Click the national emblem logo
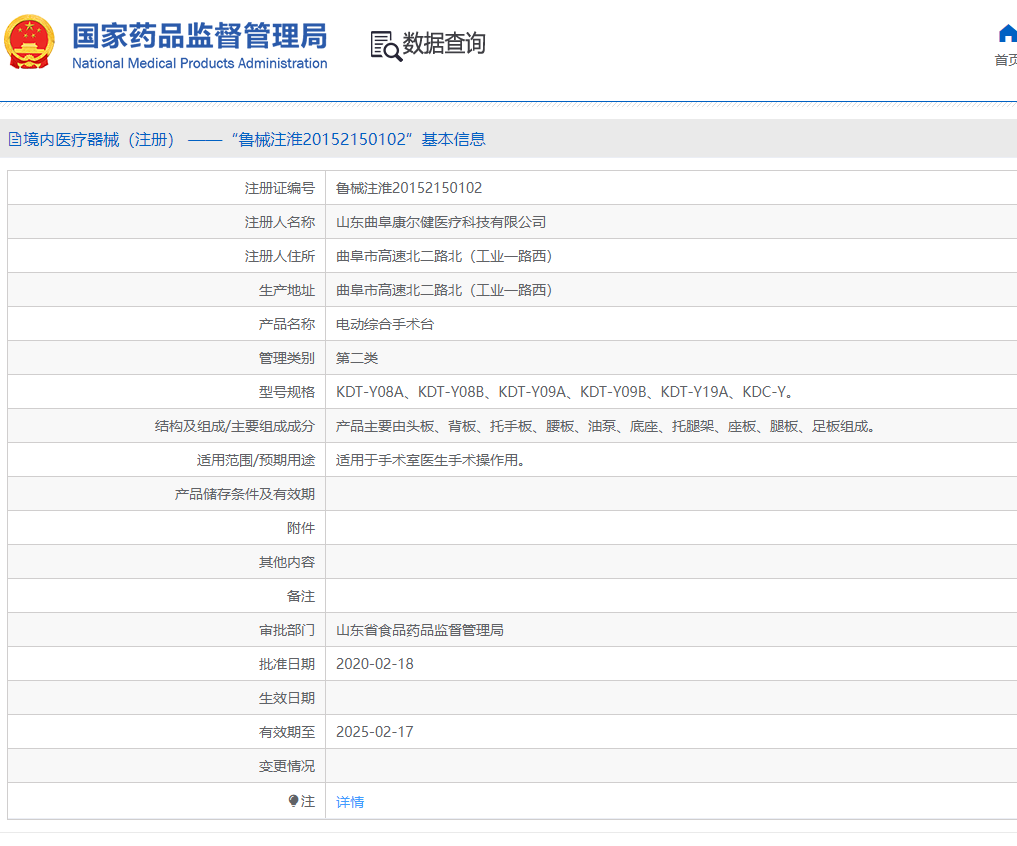 click(x=29, y=42)
